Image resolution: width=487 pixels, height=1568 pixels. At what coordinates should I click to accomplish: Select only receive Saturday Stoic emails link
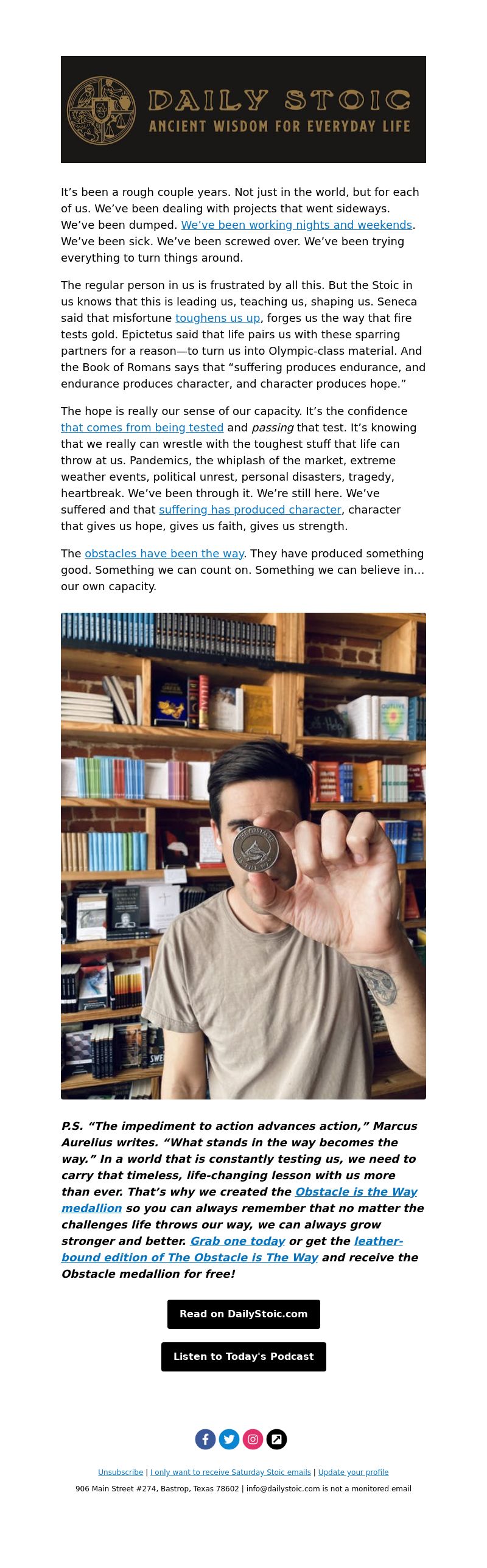click(231, 1472)
